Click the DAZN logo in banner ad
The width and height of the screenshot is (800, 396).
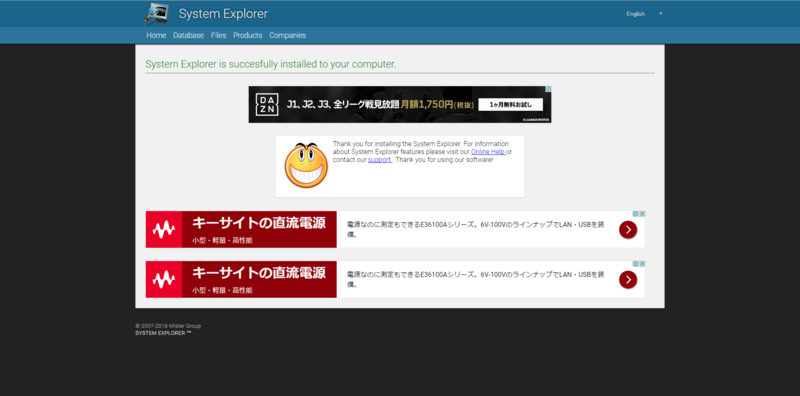[267, 104]
